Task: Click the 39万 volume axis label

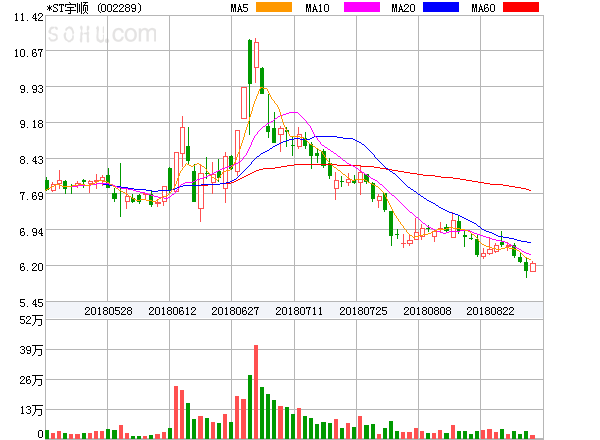Action: coord(31,350)
